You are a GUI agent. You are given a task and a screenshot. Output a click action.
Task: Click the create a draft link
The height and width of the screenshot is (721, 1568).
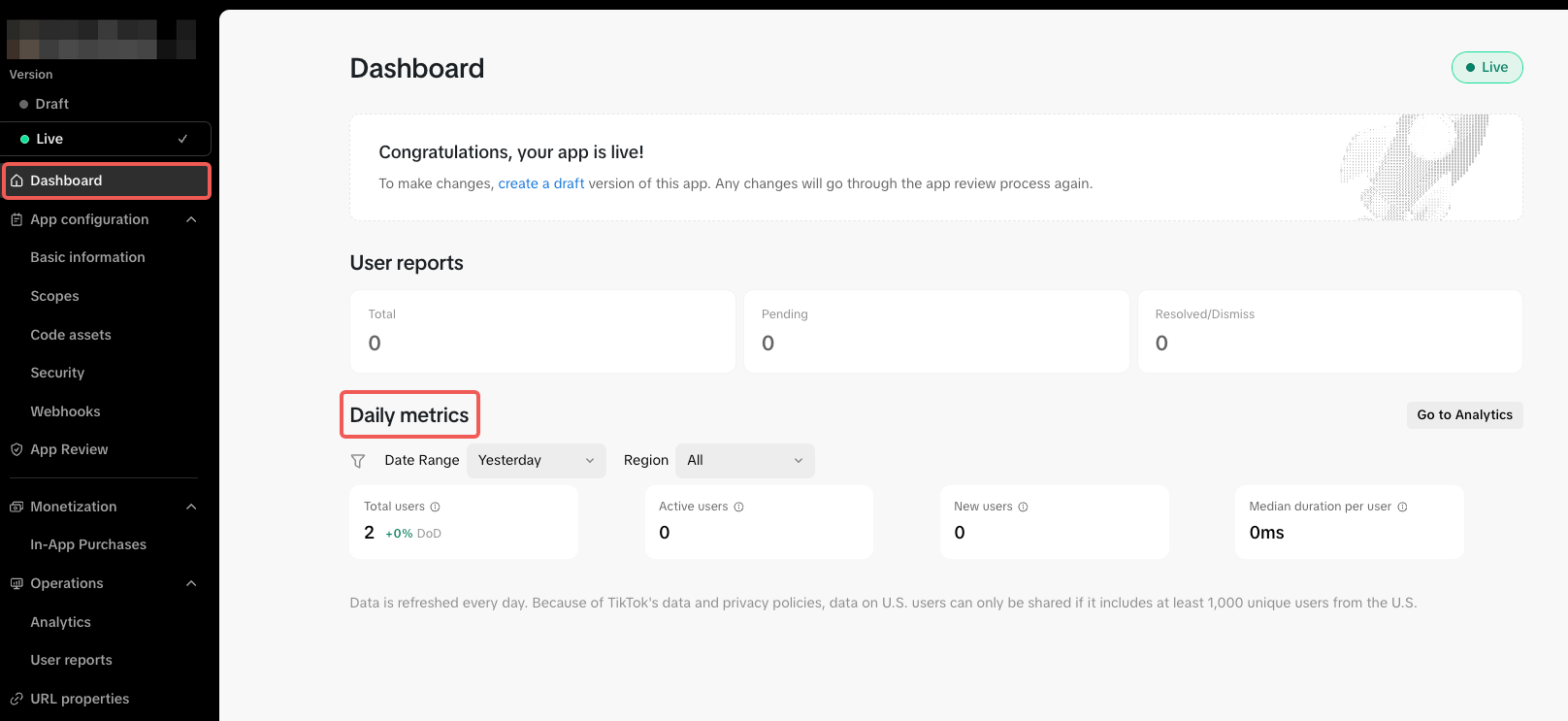tap(540, 183)
